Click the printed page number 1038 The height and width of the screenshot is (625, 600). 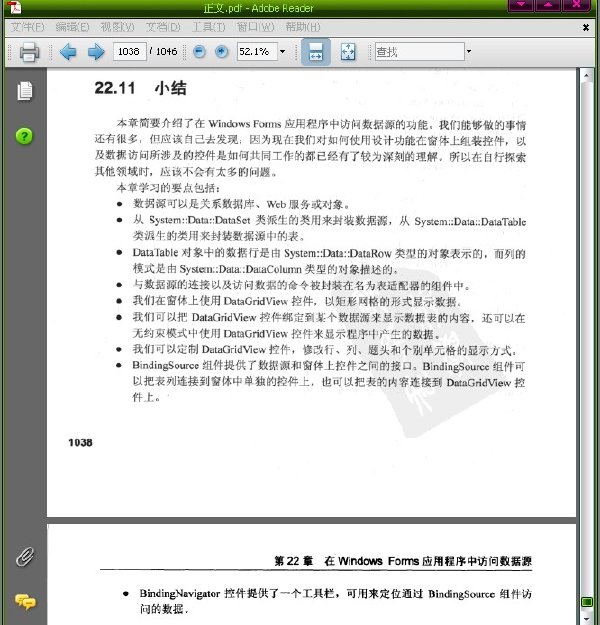[80, 442]
